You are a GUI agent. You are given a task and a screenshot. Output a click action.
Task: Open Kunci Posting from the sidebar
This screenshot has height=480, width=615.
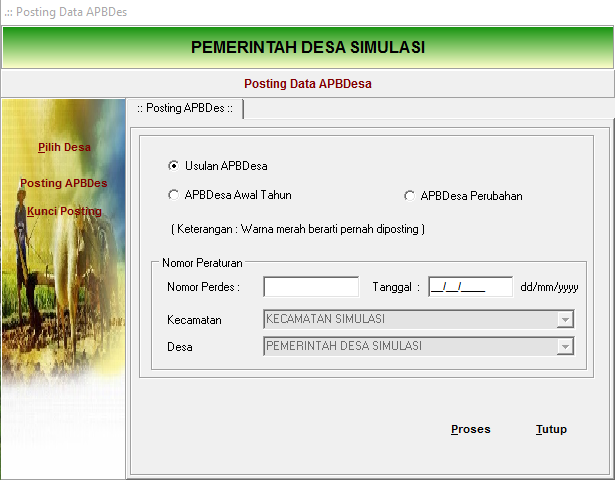[64, 211]
